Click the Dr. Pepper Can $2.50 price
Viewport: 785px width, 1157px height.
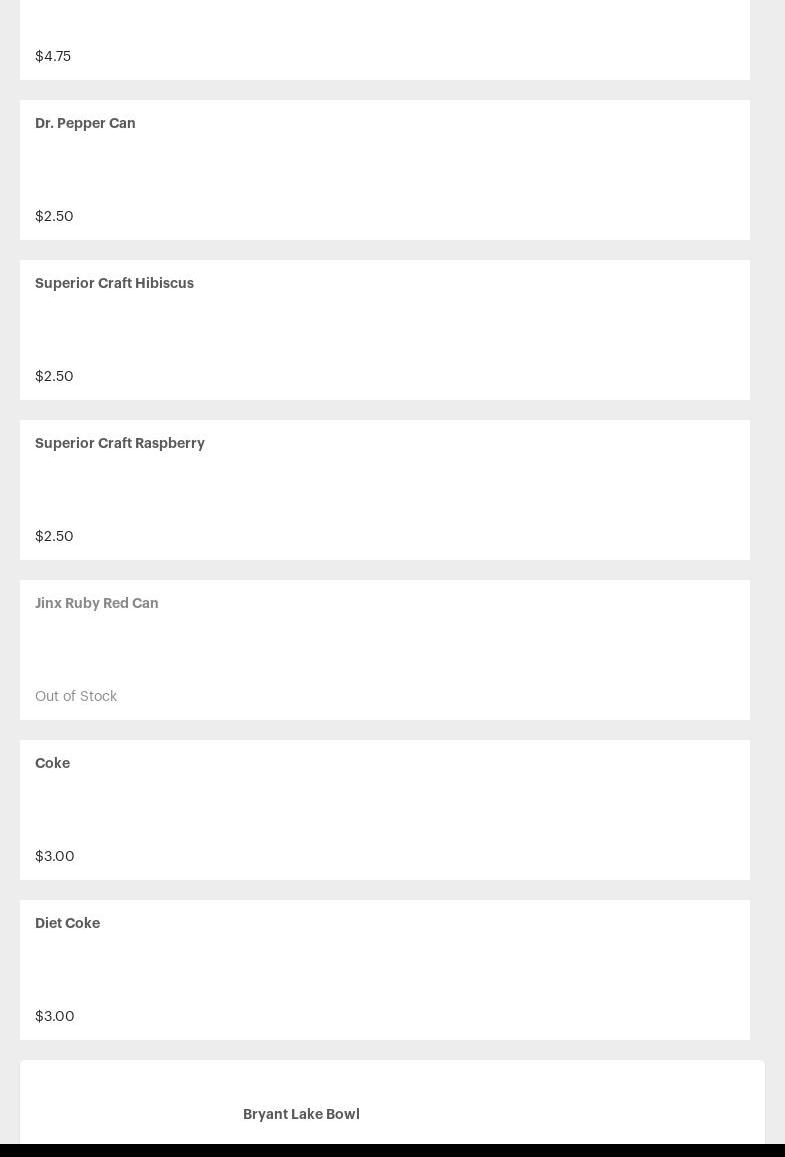tap(54, 216)
